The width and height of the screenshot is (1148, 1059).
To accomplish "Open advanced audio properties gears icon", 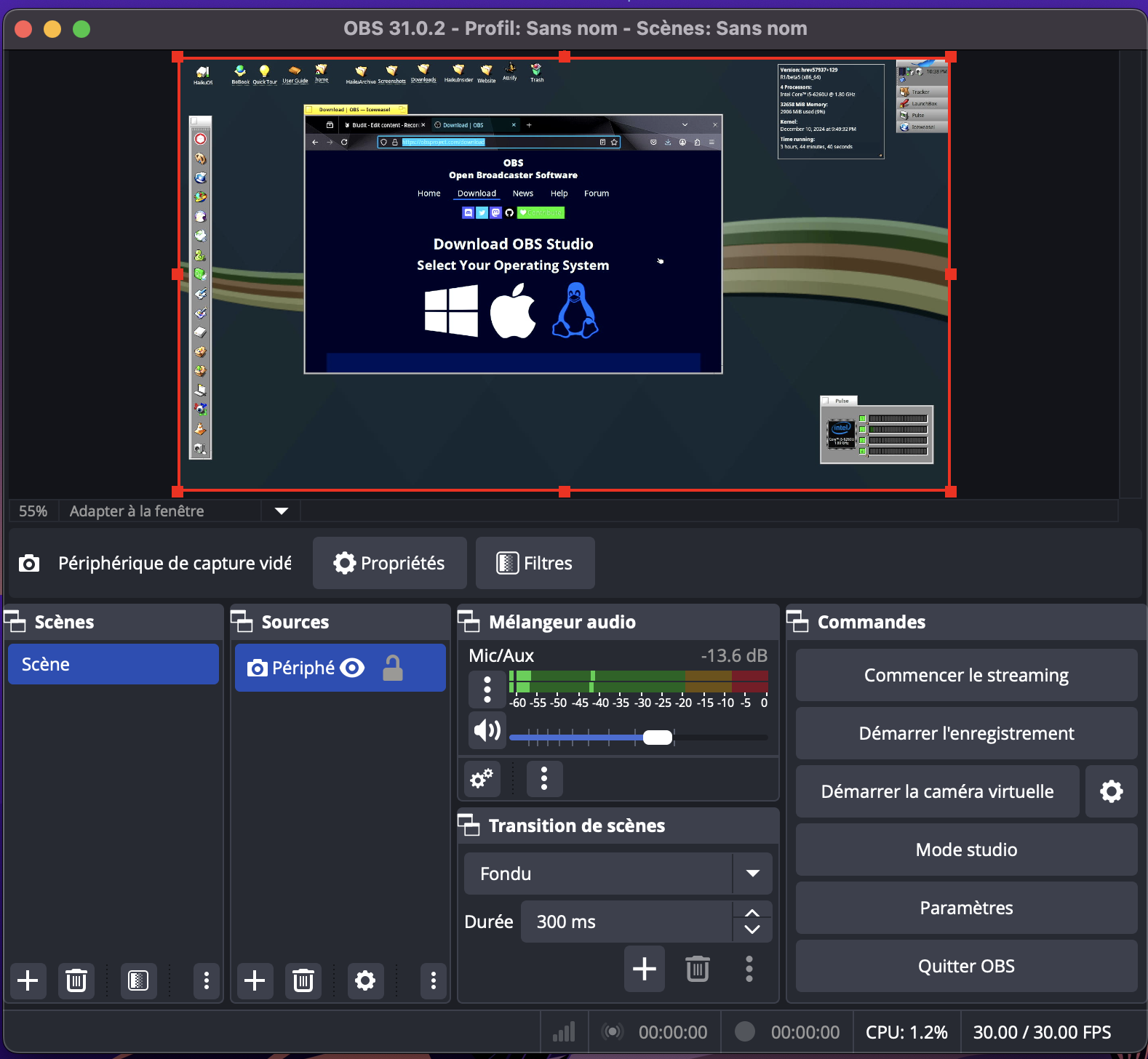I will [x=482, y=779].
